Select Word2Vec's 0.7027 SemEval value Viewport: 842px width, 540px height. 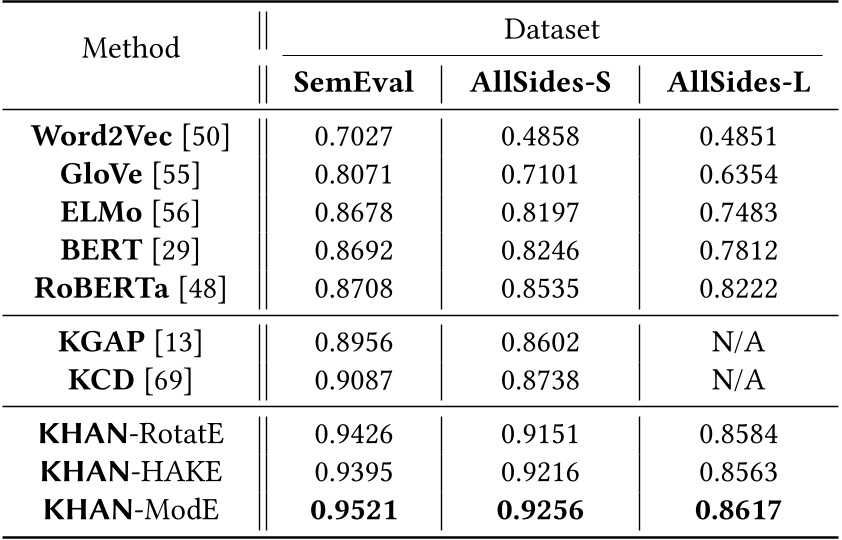coord(353,139)
